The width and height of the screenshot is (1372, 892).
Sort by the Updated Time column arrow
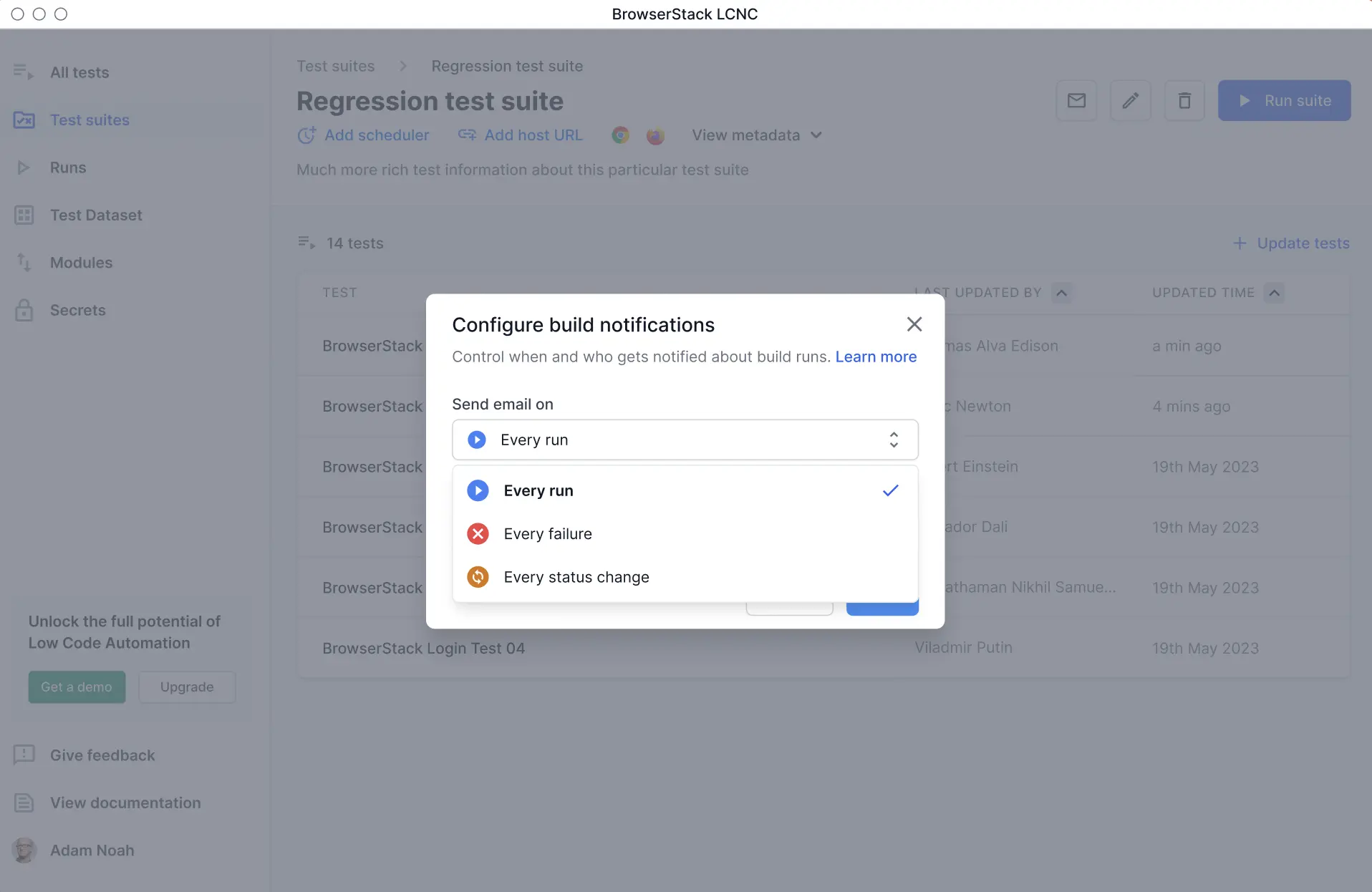(1274, 293)
